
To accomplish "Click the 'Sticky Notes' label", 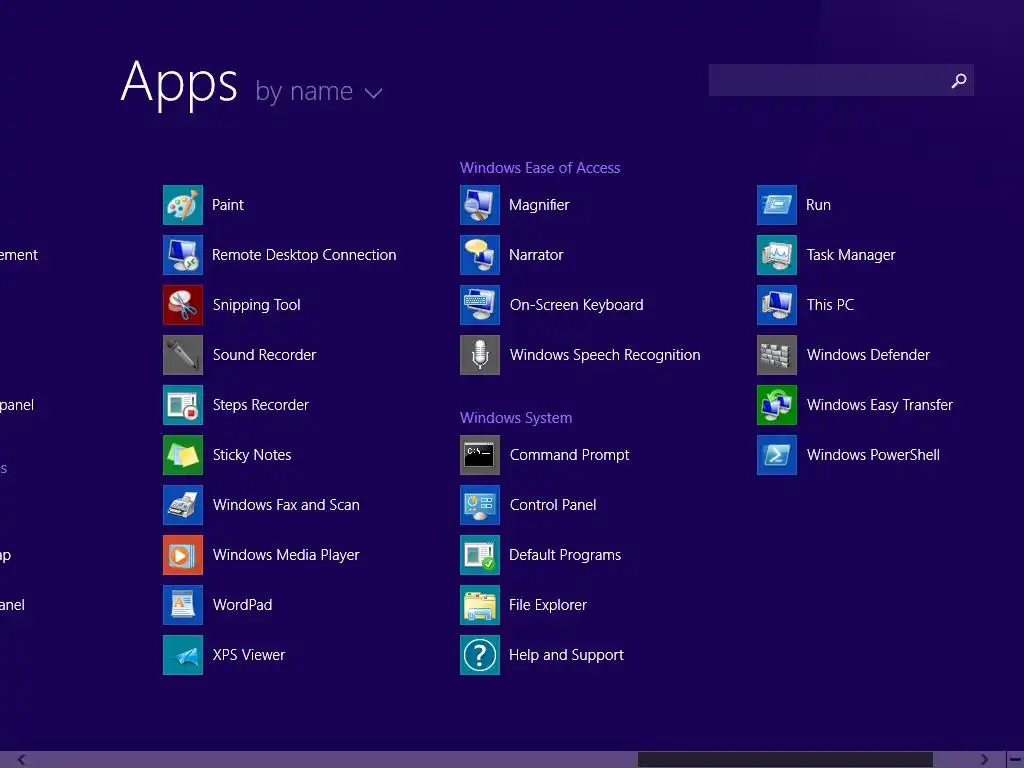I will [252, 455].
